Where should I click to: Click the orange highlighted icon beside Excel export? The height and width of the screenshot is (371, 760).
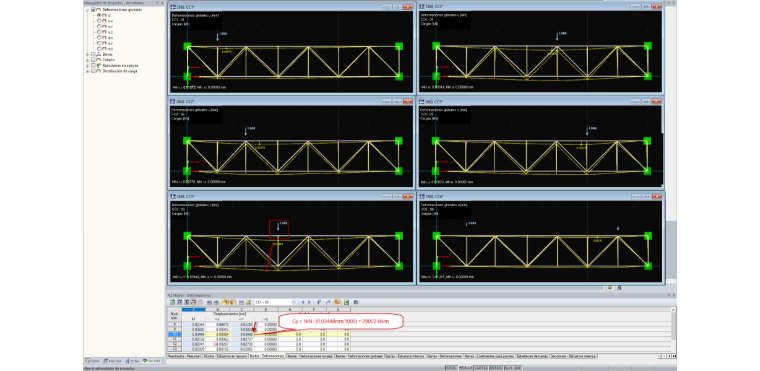click(x=337, y=302)
